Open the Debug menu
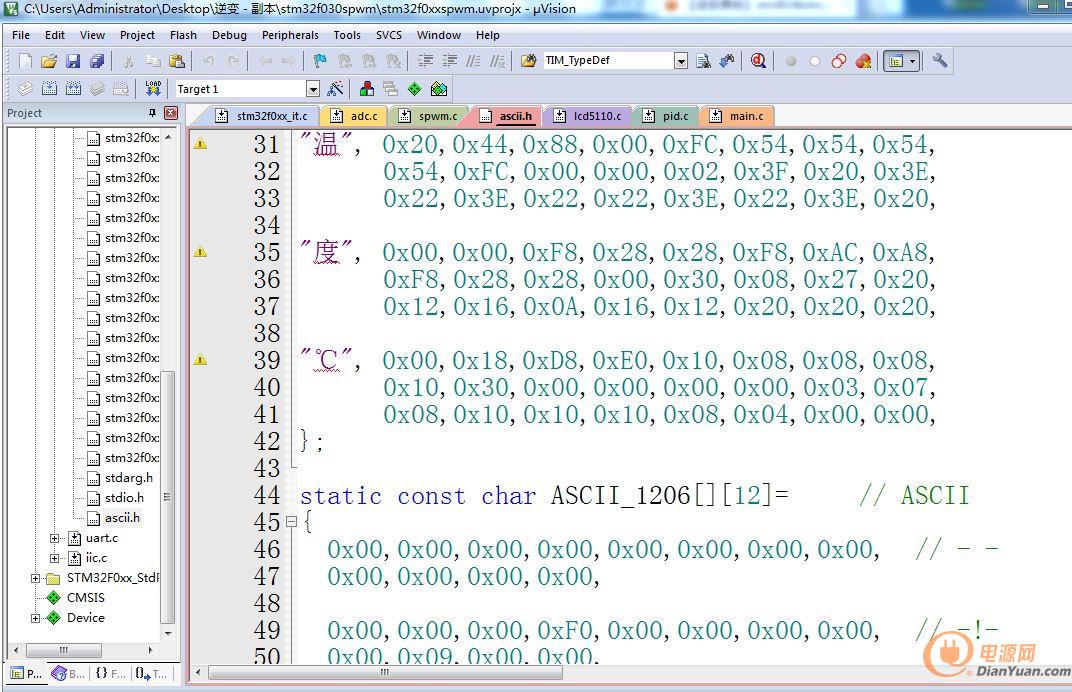 point(229,35)
